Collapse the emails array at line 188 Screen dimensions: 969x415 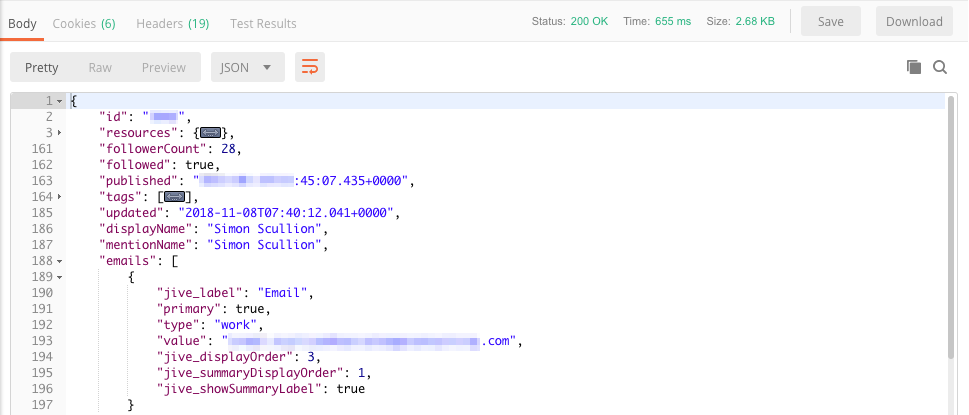click(x=59, y=261)
